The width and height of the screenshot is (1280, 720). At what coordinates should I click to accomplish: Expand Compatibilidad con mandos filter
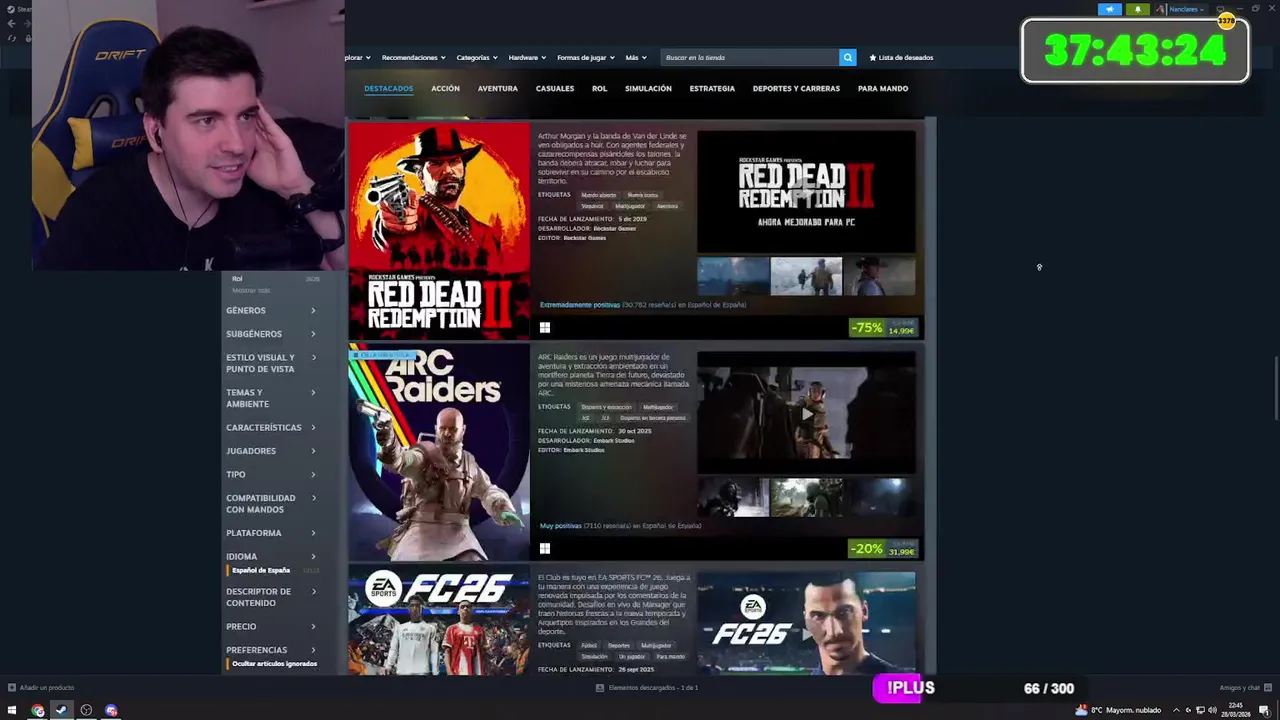(271, 504)
